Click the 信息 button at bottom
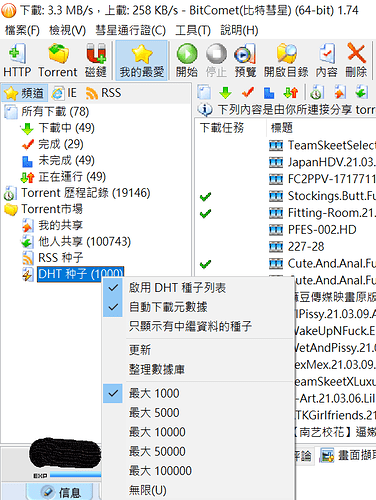This screenshot has height=500, width=376. [60, 492]
